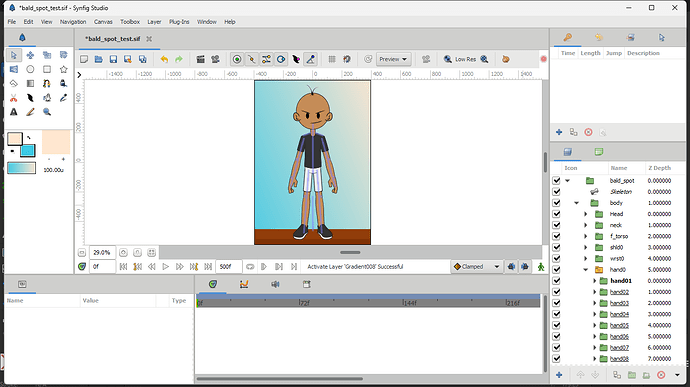Image resolution: width=690 pixels, height=387 pixels.
Task: Expand the hand01 layer group
Action: [x=595, y=281]
